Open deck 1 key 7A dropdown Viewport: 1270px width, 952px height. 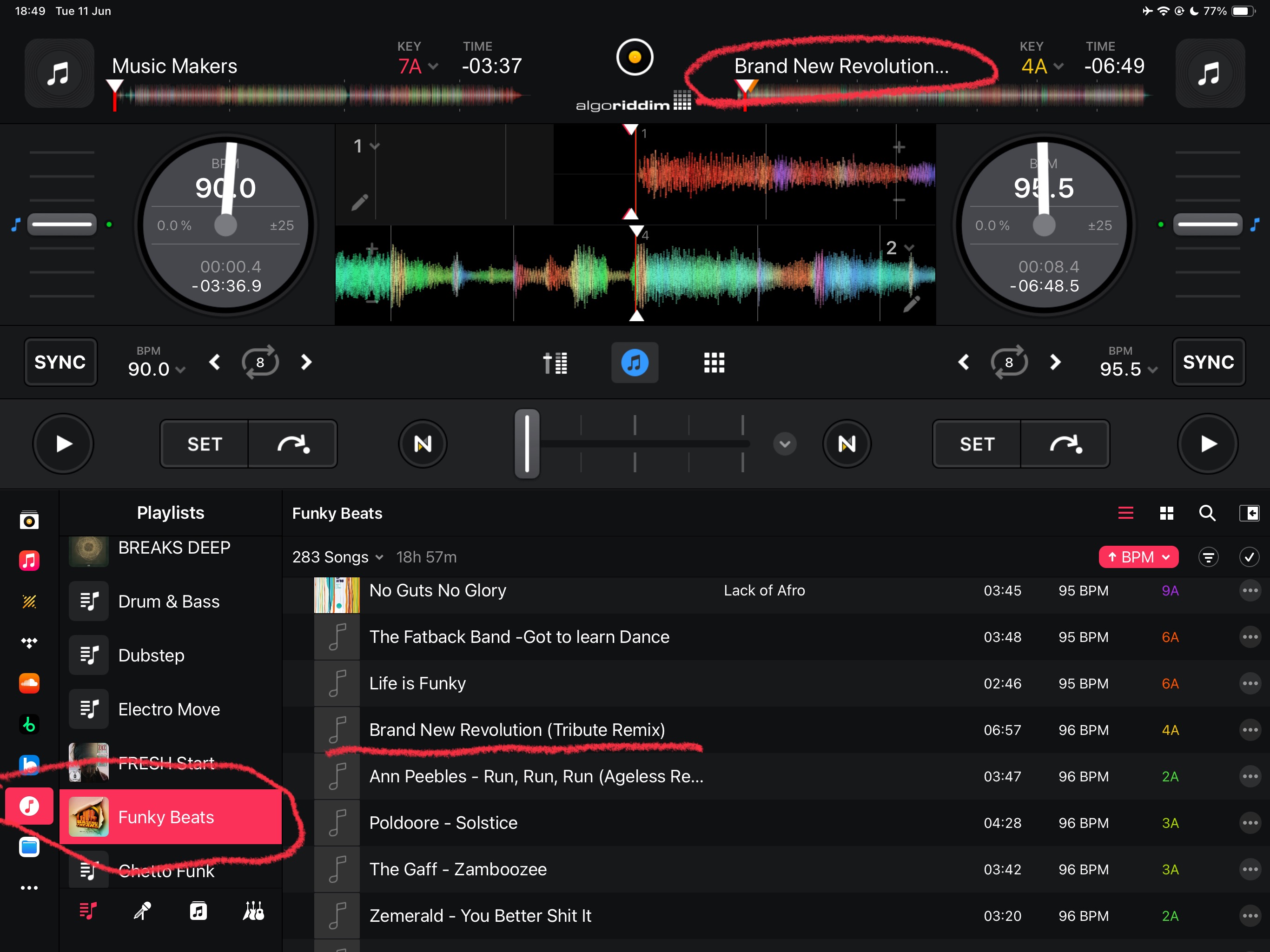pos(418,66)
